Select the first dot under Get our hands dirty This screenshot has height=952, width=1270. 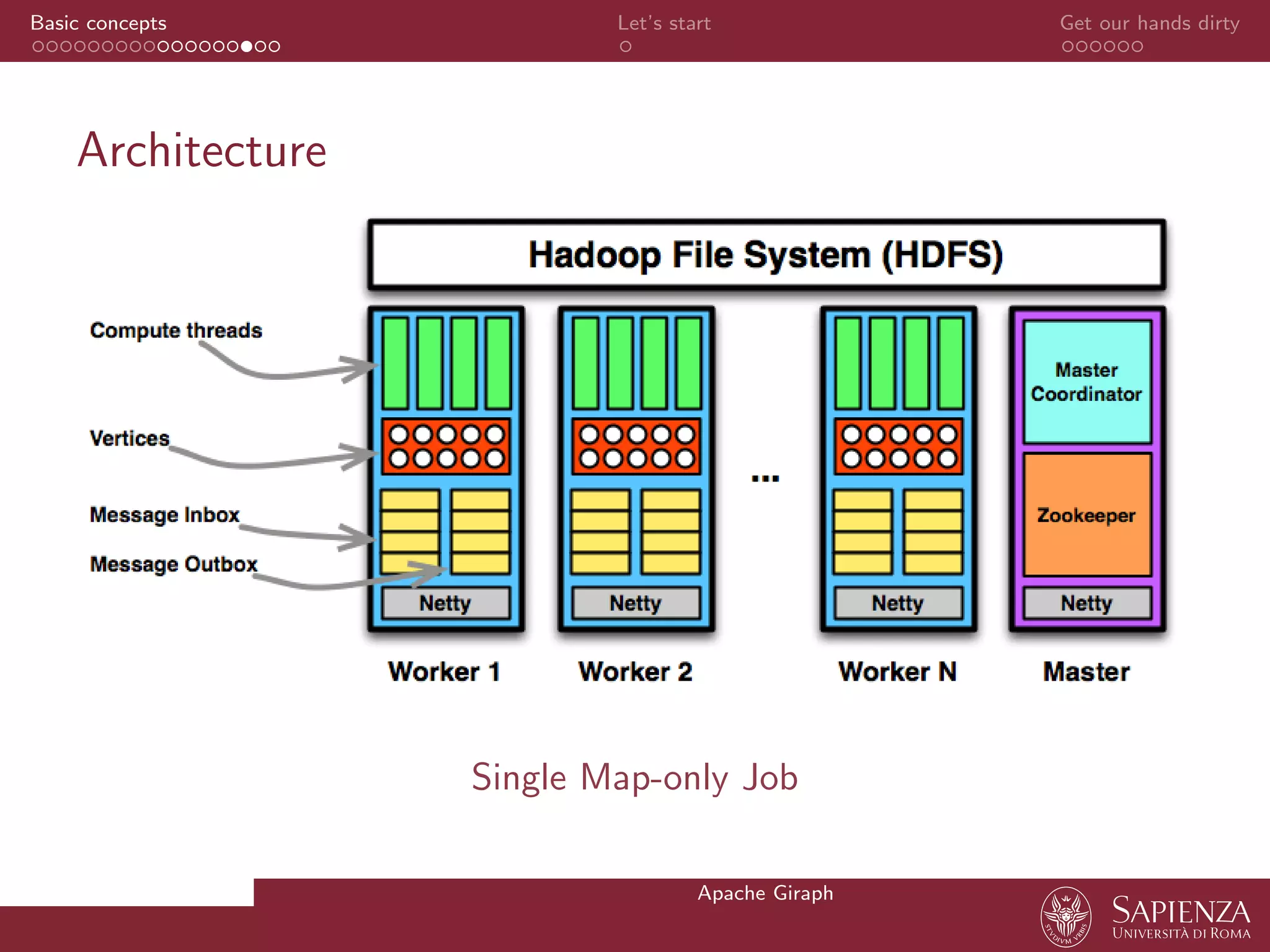point(1067,46)
